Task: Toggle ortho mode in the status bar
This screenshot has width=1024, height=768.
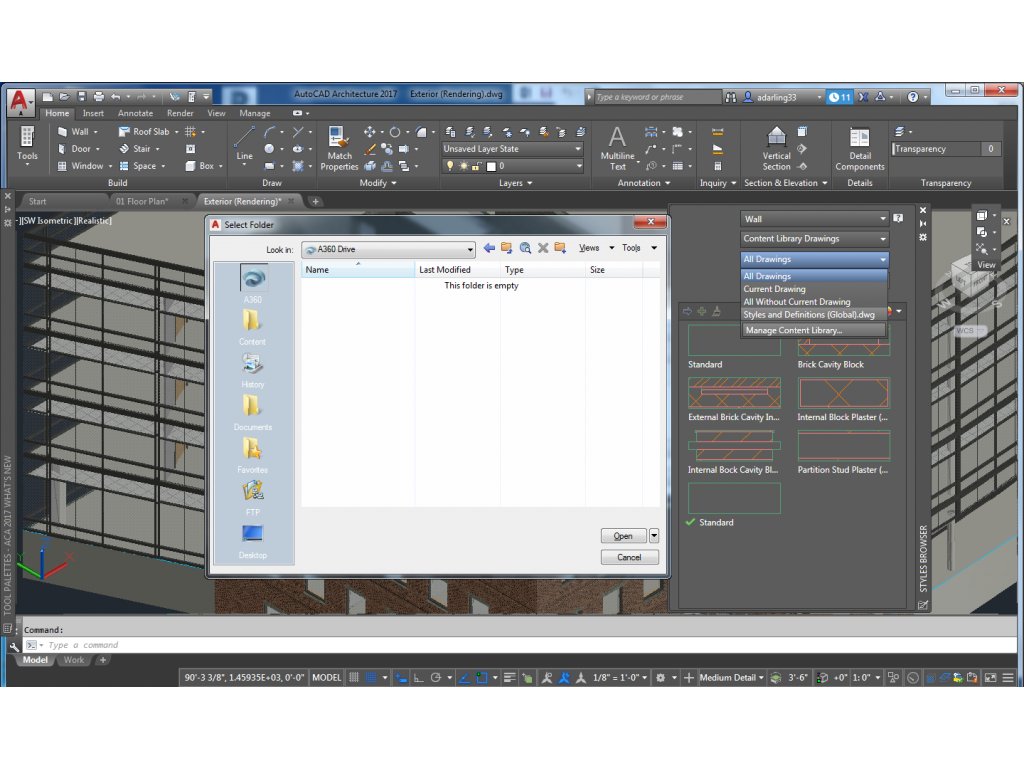Action: pyautogui.click(x=419, y=678)
